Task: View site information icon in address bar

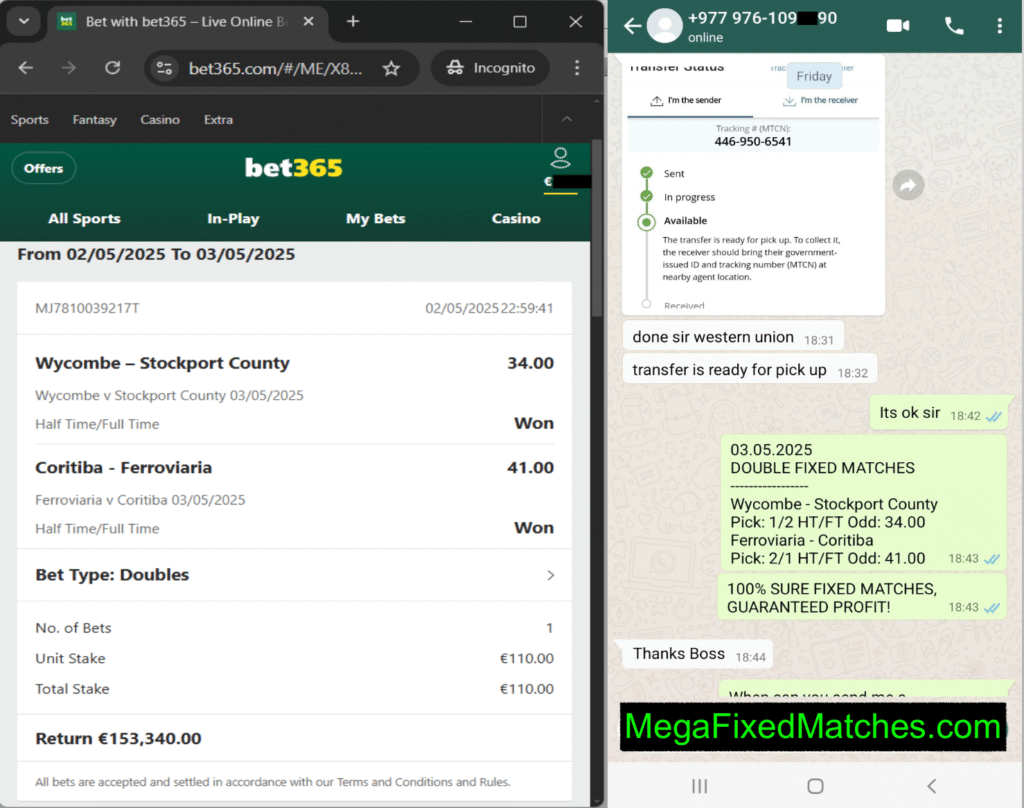Action: pos(165,68)
